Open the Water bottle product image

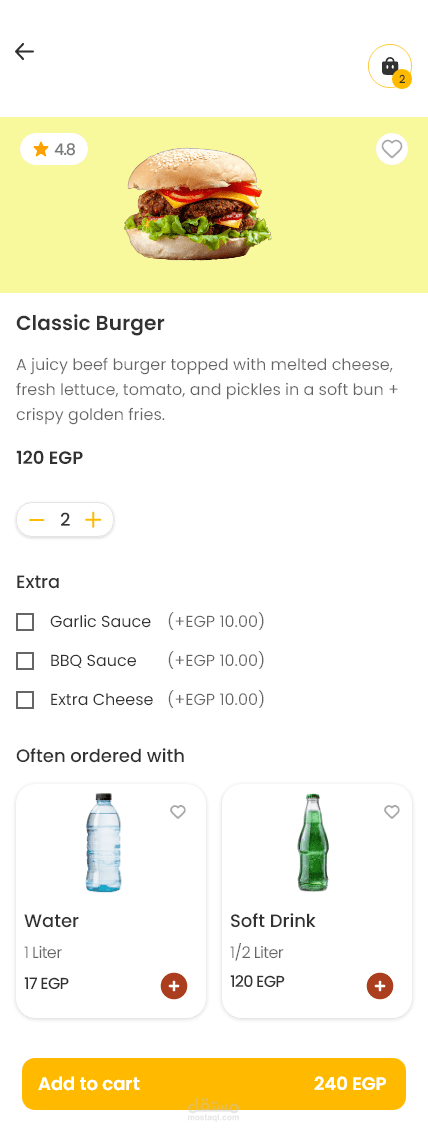(104, 843)
